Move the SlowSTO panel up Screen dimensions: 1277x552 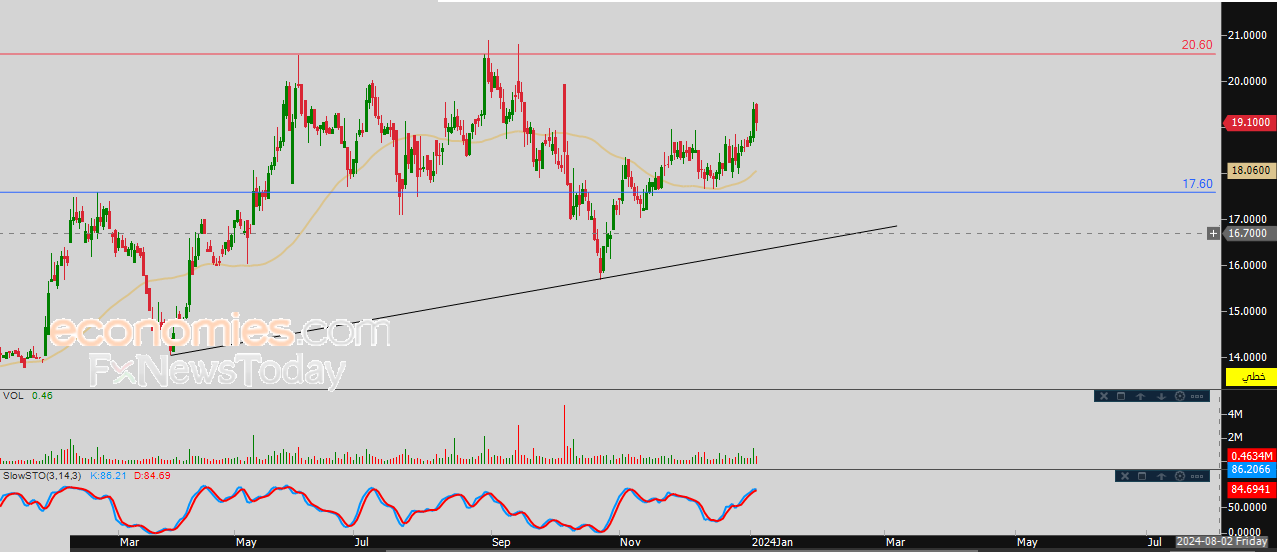(1160, 476)
